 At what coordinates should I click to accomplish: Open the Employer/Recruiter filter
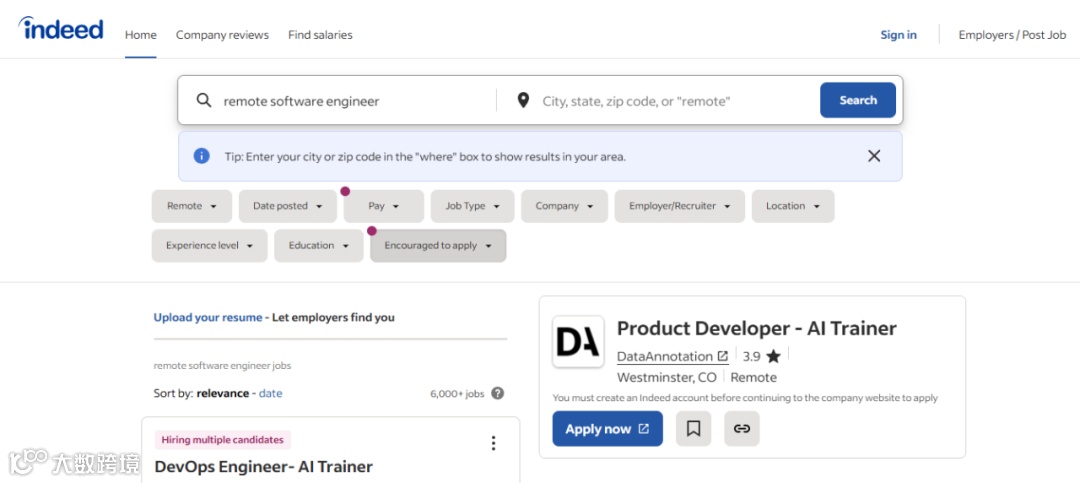pos(680,206)
